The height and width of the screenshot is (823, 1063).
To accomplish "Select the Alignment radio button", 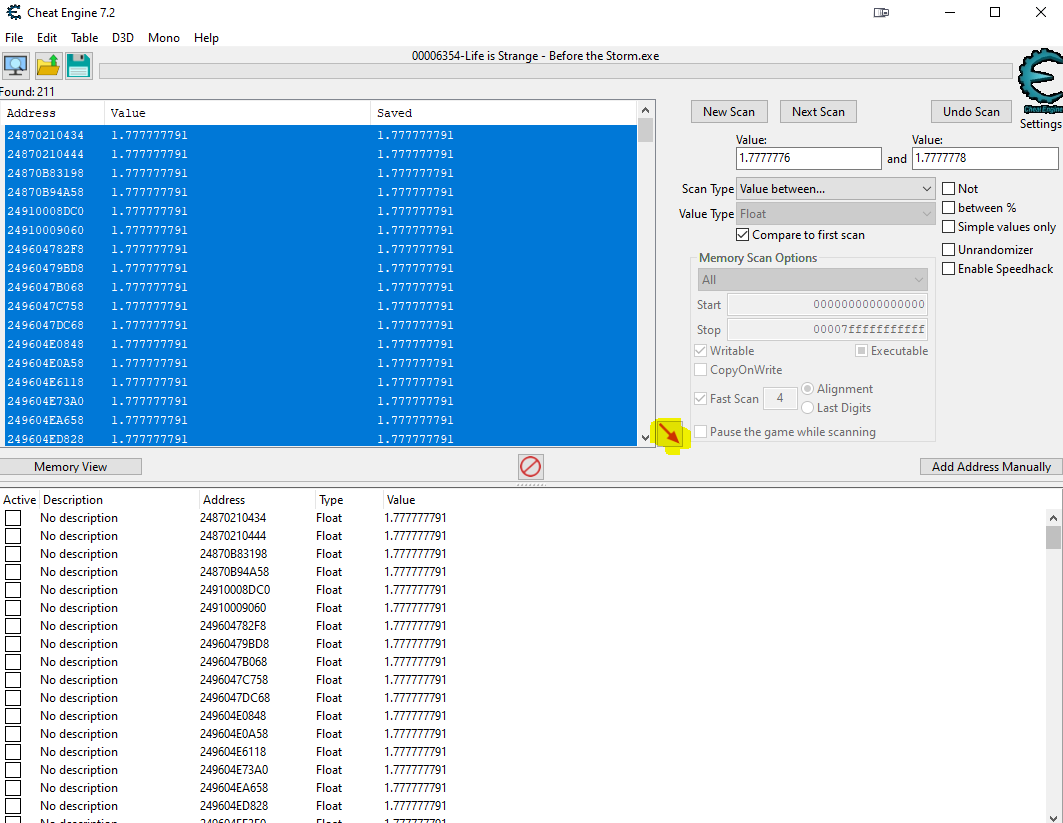I will 807,388.
